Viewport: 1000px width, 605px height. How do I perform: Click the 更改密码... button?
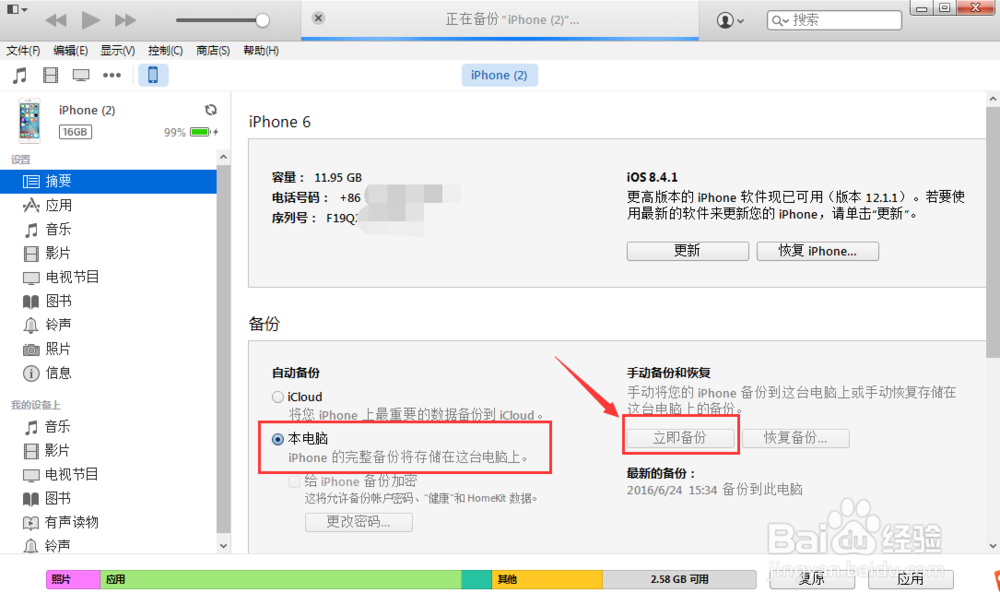click(358, 522)
